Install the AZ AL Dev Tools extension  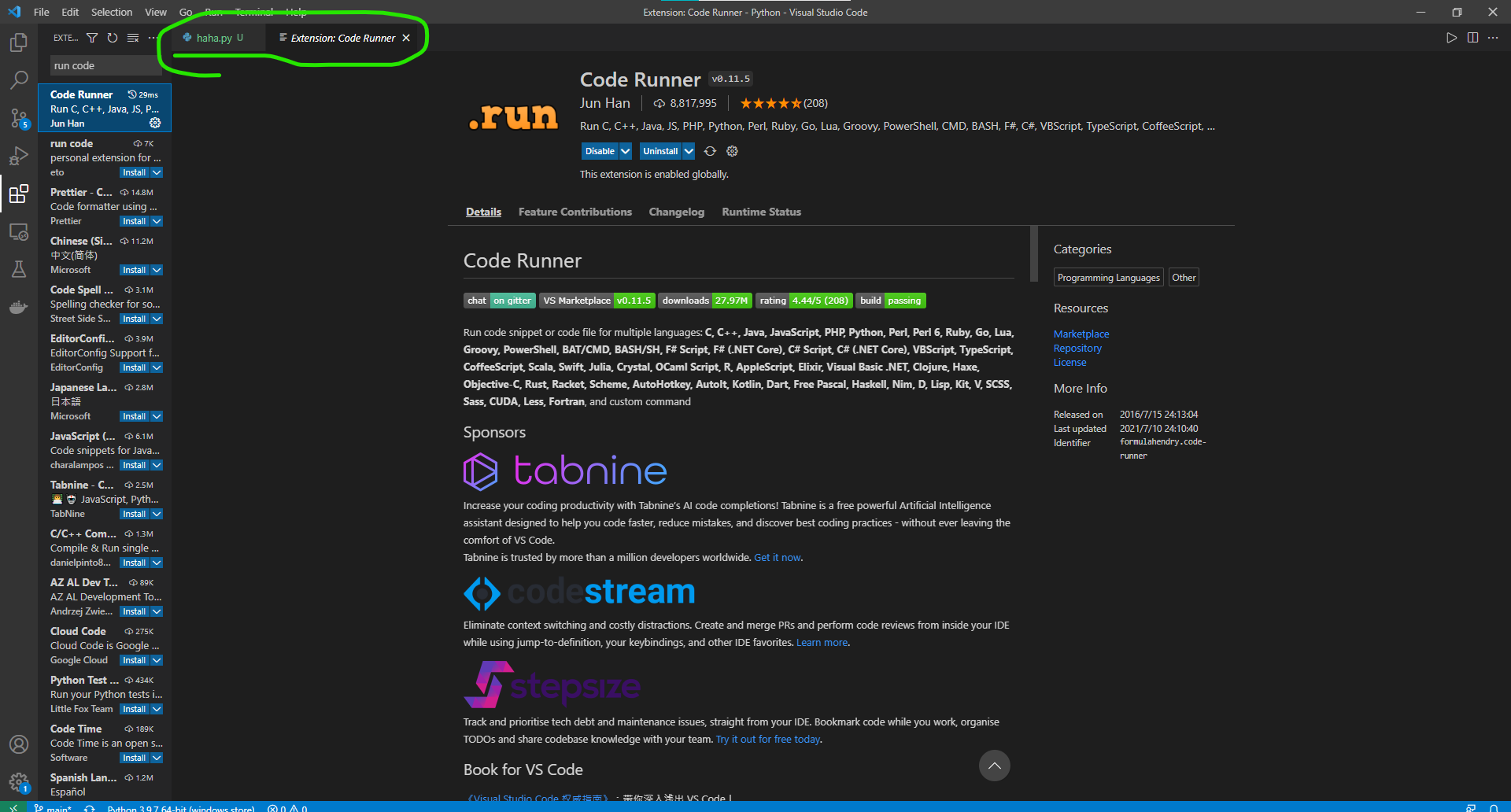tap(134, 611)
